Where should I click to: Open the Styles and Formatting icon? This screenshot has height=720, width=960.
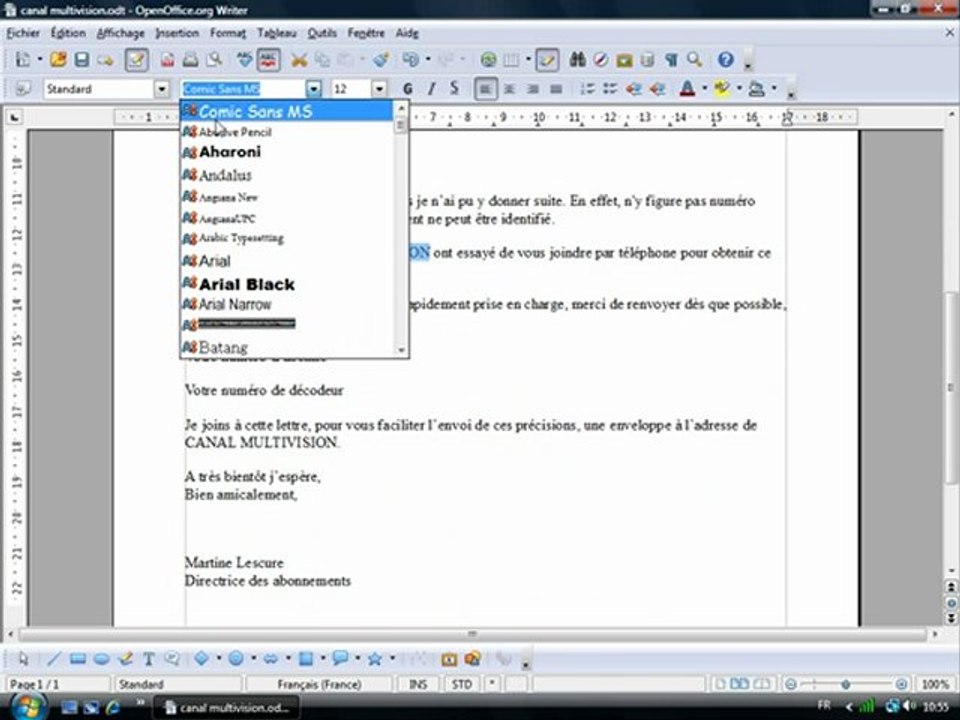pyautogui.click(x=23, y=89)
